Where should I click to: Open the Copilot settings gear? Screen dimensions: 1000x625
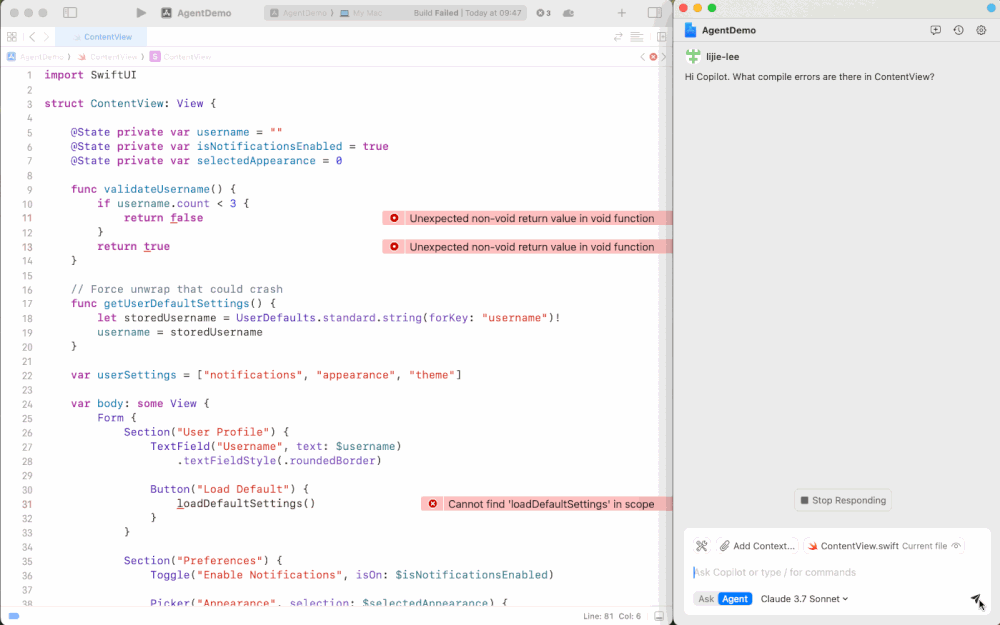980,30
